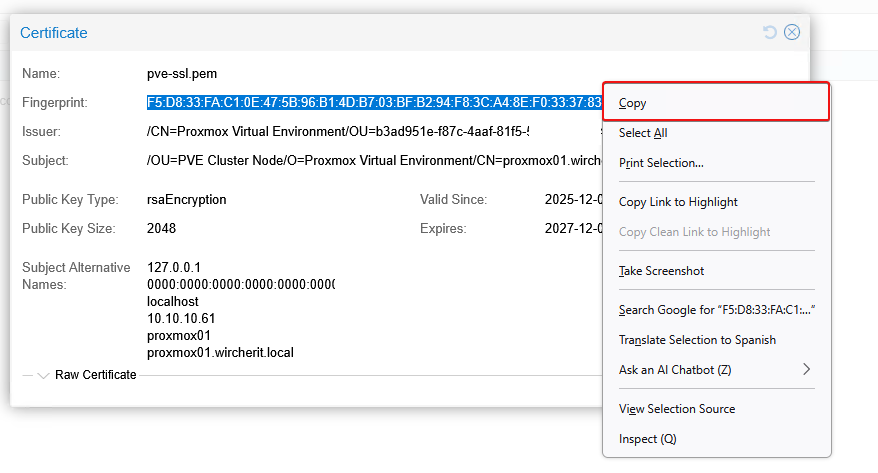Click Print Selection... menu entry
This screenshot has height=473, width=878.
point(661,163)
